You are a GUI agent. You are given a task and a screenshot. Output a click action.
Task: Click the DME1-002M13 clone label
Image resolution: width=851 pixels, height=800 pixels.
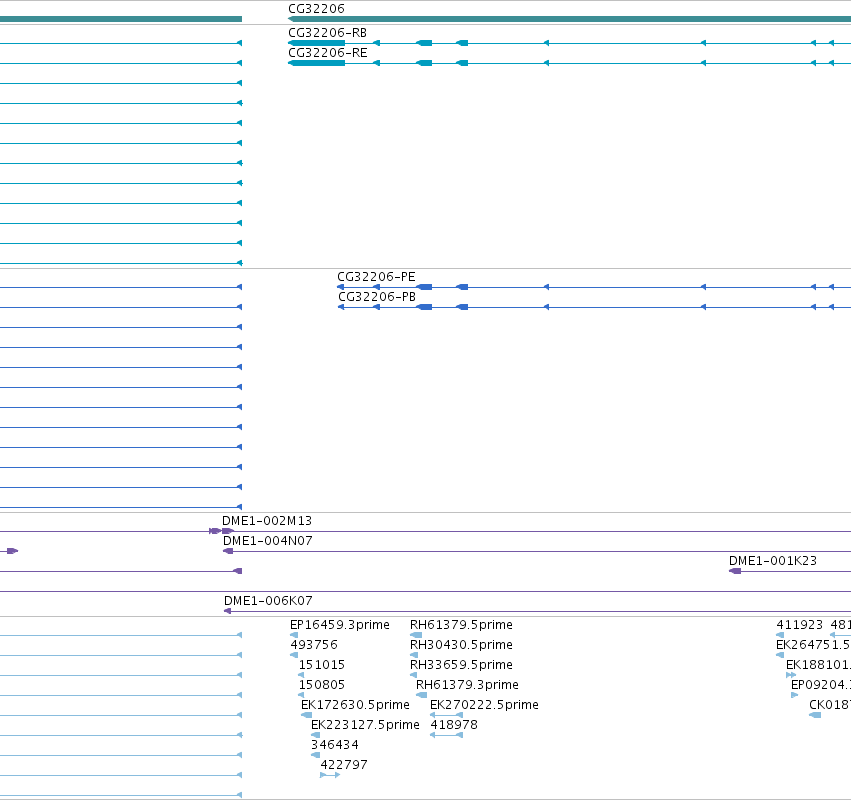(267, 521)
